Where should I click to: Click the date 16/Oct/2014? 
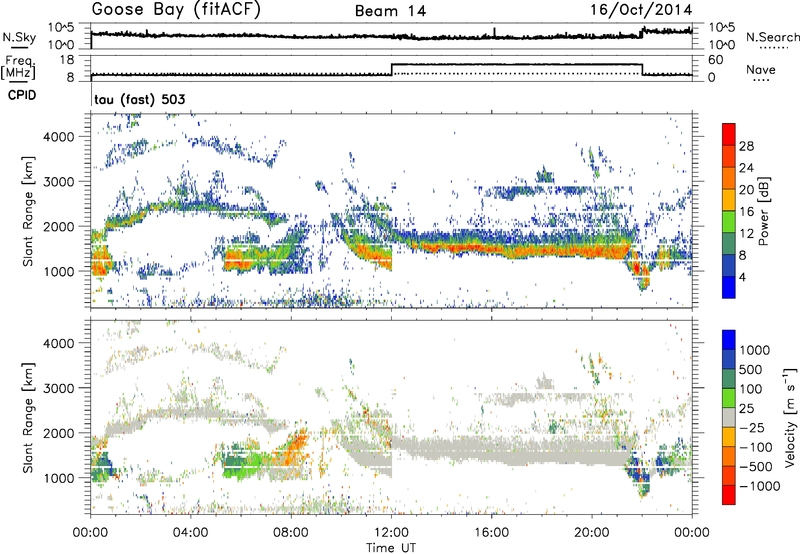[641, 10]
